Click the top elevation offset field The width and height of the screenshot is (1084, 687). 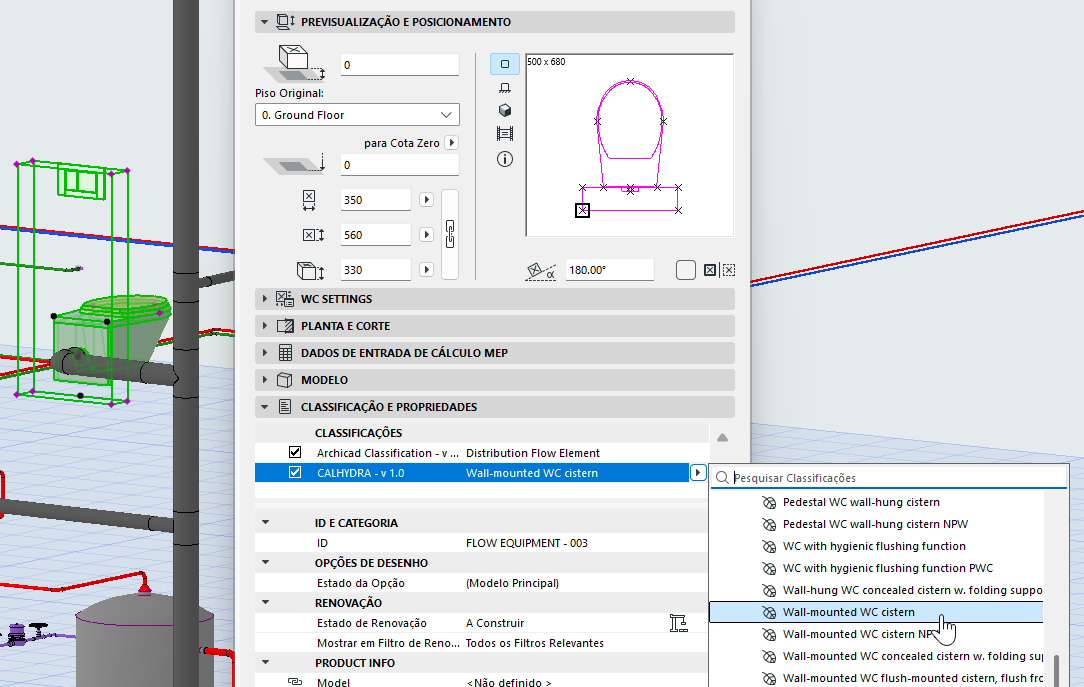pos(400,65)
